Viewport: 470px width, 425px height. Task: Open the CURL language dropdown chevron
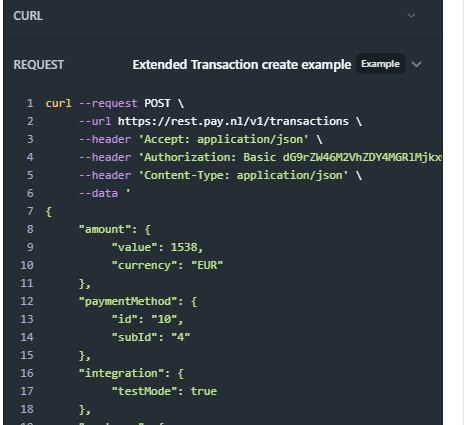pyautogui.click(x=411, y=16)
